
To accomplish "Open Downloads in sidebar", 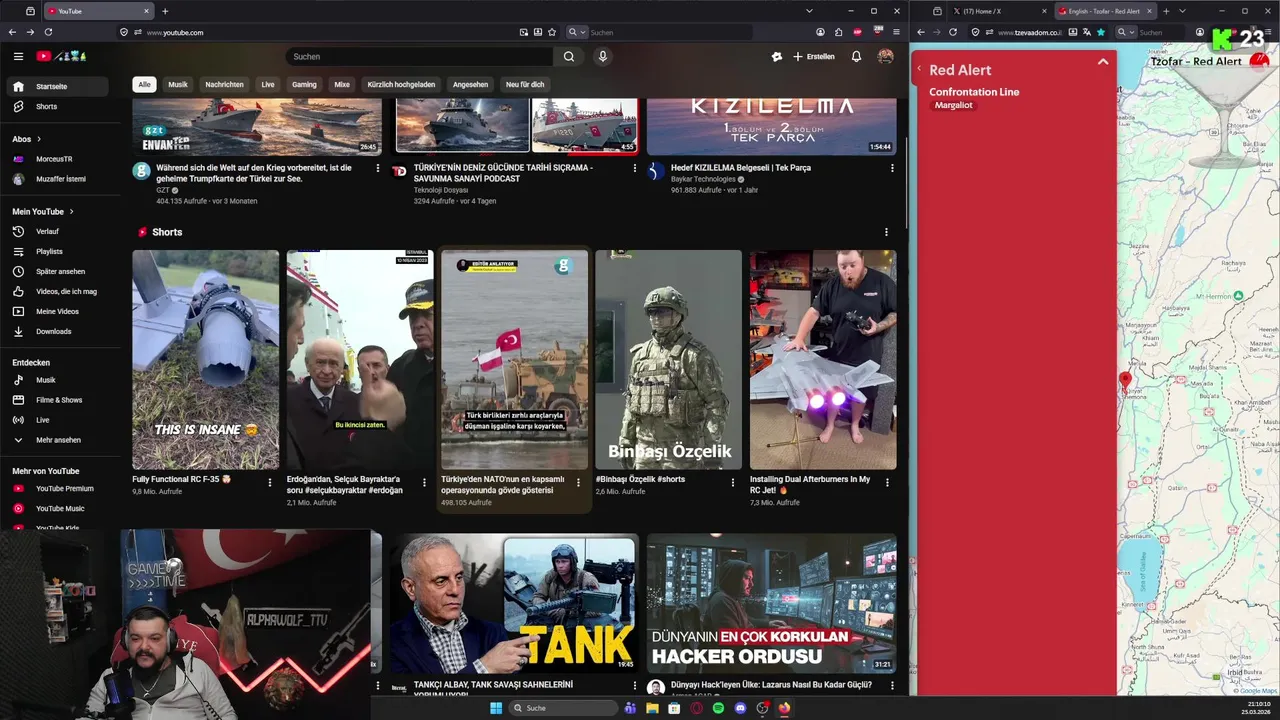I will [x=60, y=332].
